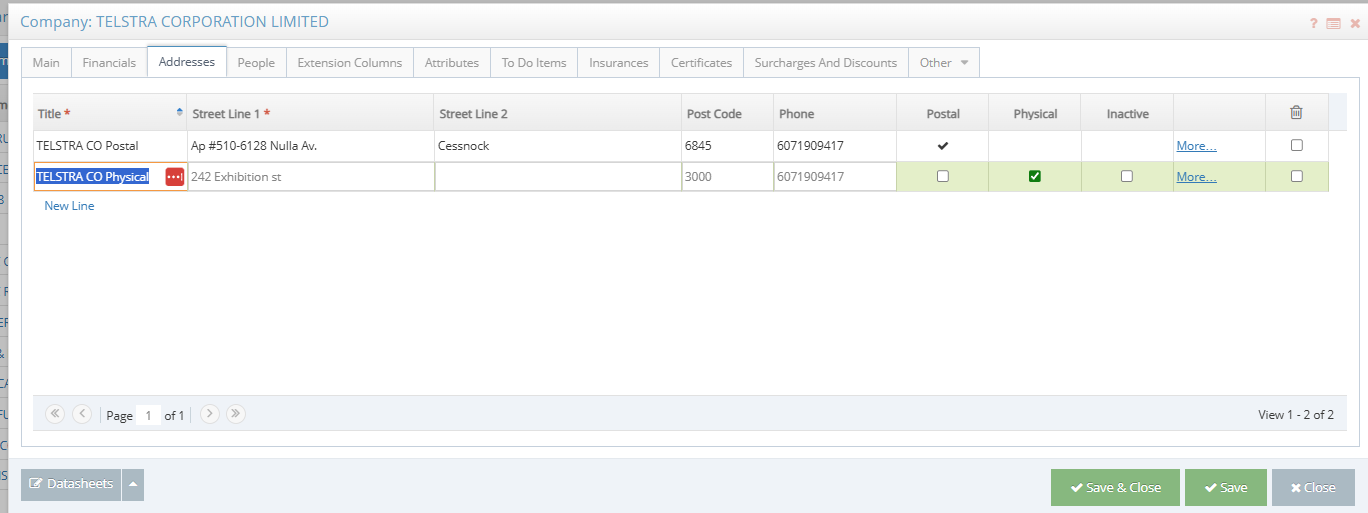Add a New Line to addresses

[69, 206]
